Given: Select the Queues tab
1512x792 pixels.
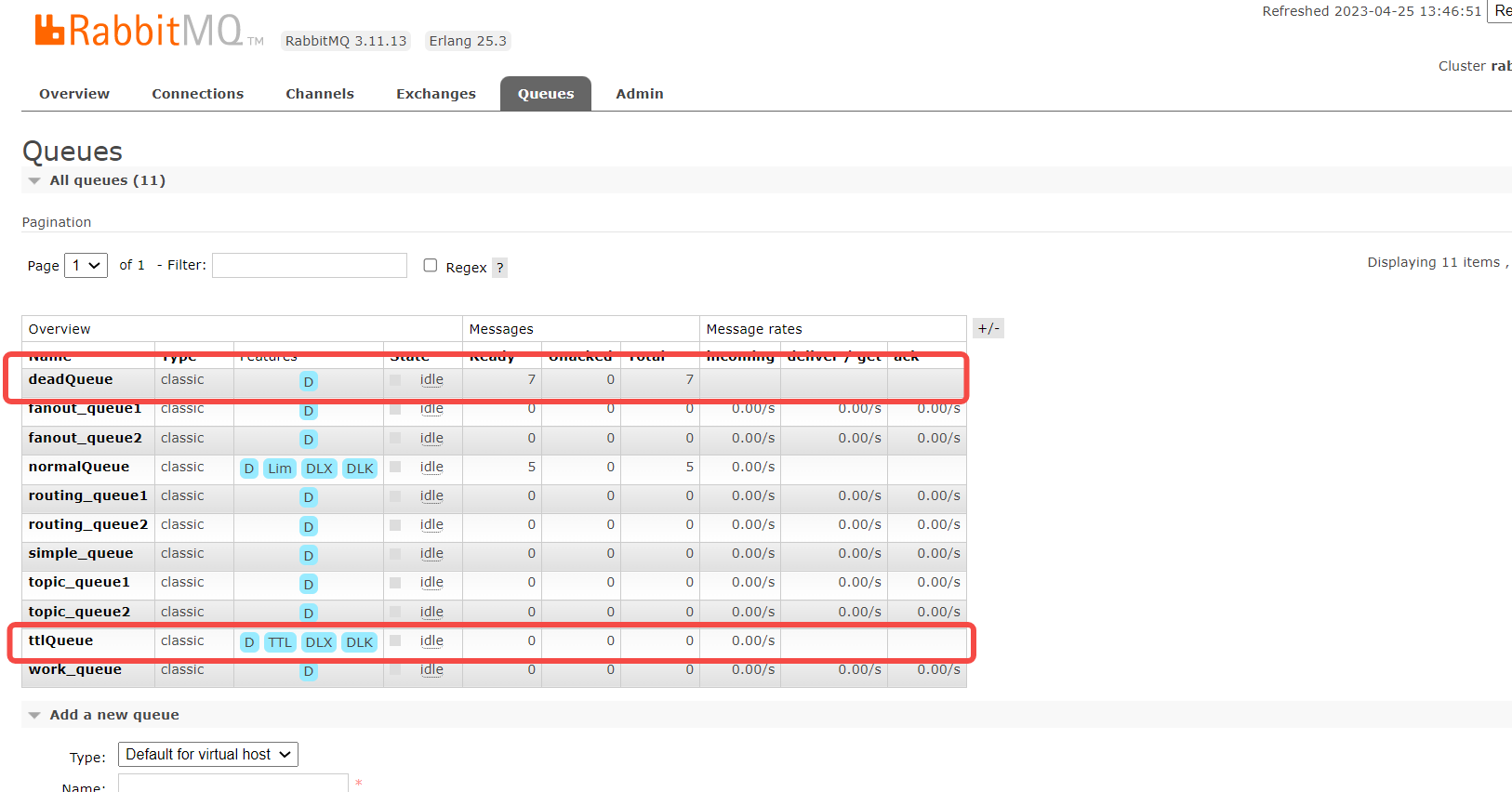Looking at the screenshot, I should coord(546,94).
